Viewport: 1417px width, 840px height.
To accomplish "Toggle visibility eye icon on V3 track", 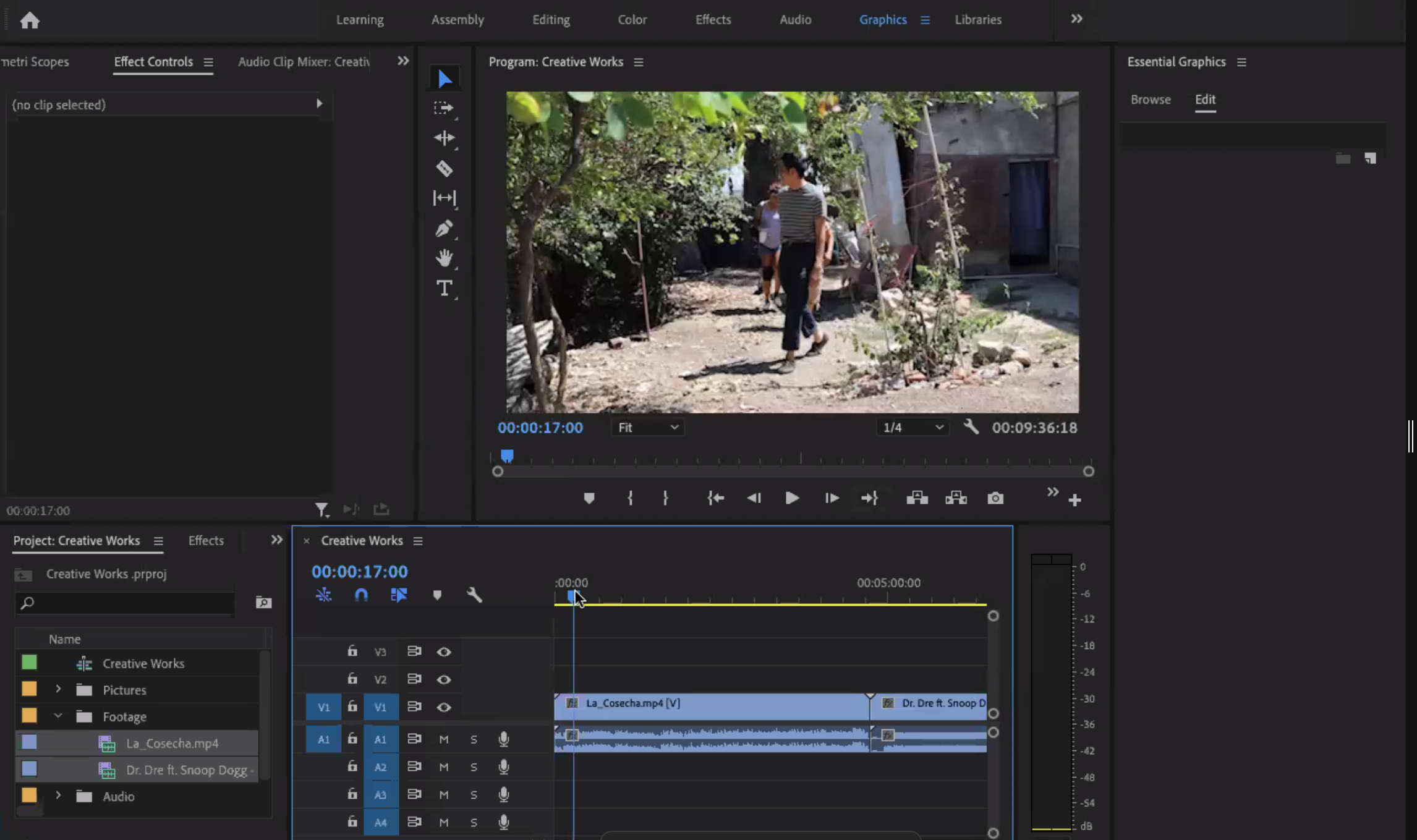I will [x=444, y=651].
